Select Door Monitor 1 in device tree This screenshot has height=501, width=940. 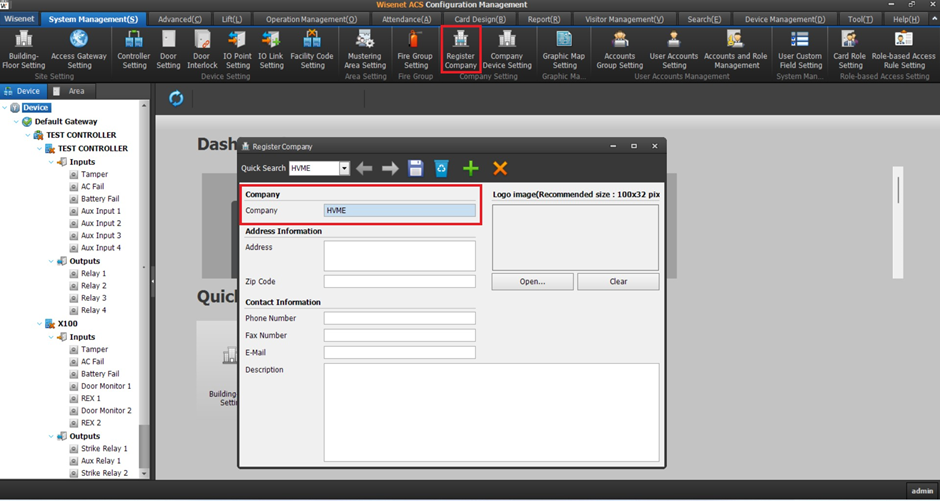coord(106,386)
